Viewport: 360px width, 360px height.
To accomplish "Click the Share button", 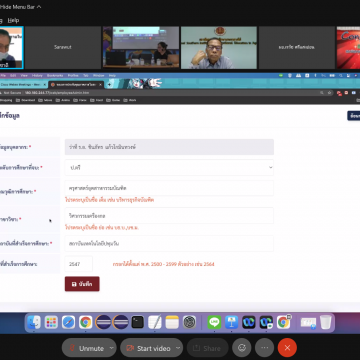I will (x=207, y=348).
